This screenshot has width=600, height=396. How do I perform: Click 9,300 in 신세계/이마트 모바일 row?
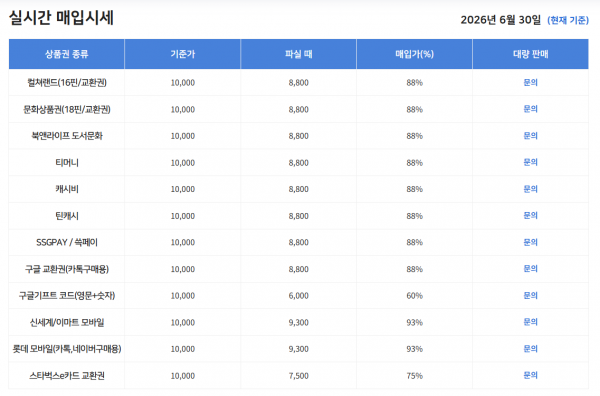tap(298, 323)
